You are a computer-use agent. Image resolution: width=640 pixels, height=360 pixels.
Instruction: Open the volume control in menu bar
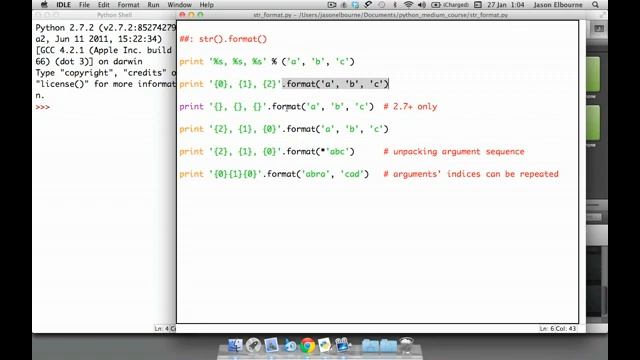422,5
